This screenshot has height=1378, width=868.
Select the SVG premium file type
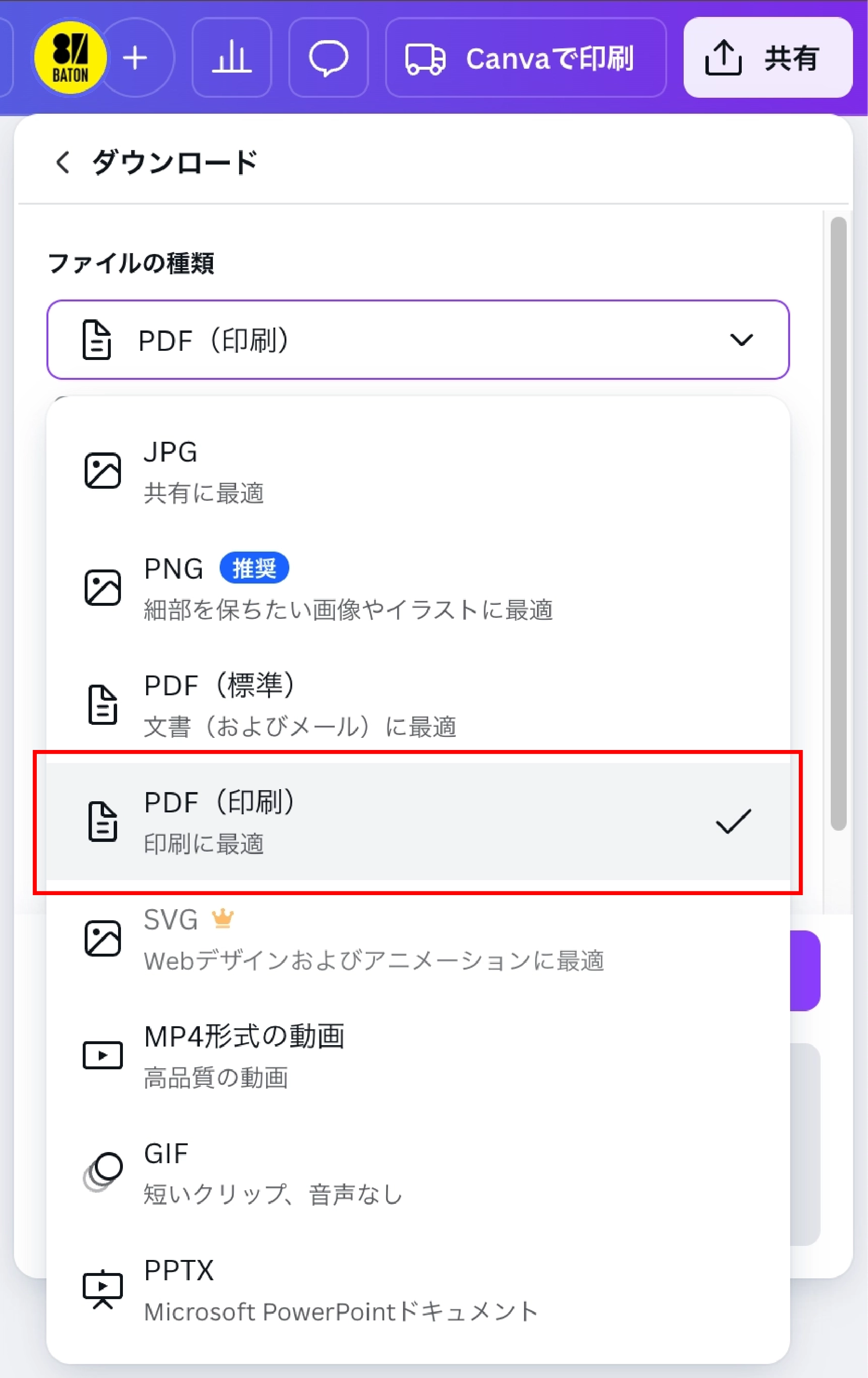[x=418, y=939]
